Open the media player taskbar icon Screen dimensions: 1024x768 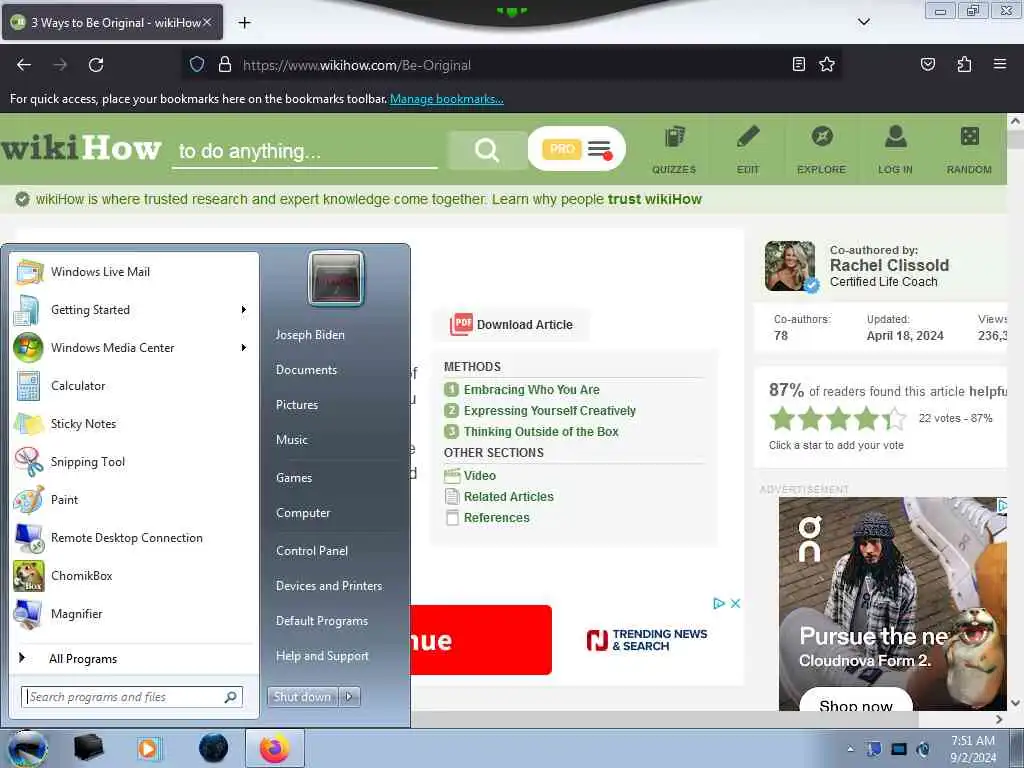(148, 748)
